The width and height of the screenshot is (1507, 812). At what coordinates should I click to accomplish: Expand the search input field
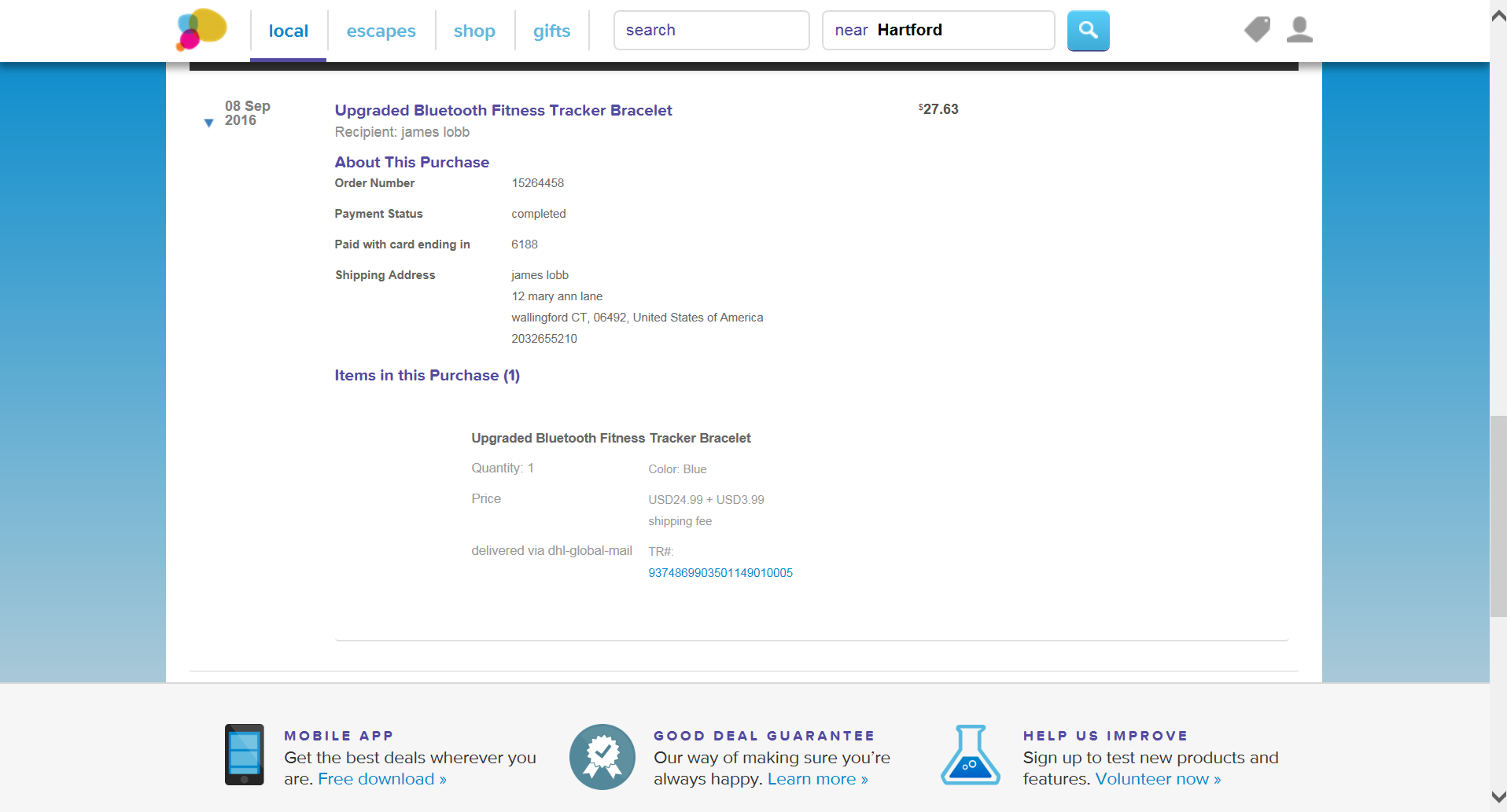pyautogui.click(x=710, y=30)
